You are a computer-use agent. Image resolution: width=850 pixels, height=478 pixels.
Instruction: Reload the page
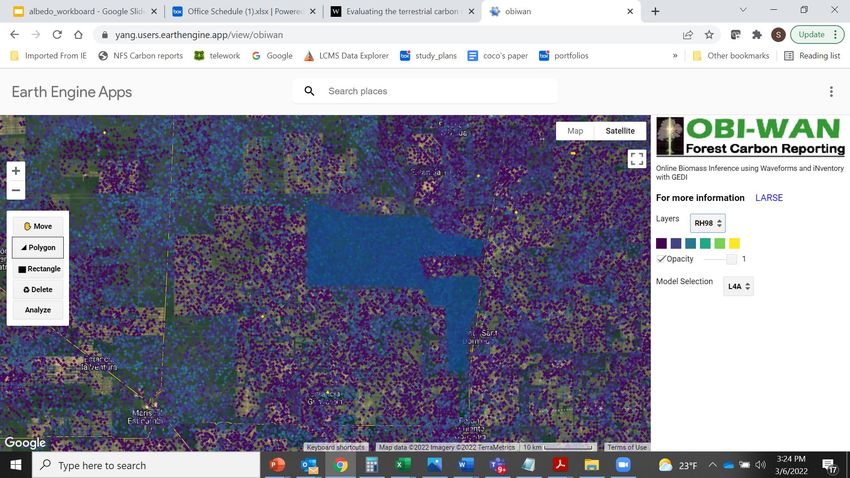click(57, 35)
